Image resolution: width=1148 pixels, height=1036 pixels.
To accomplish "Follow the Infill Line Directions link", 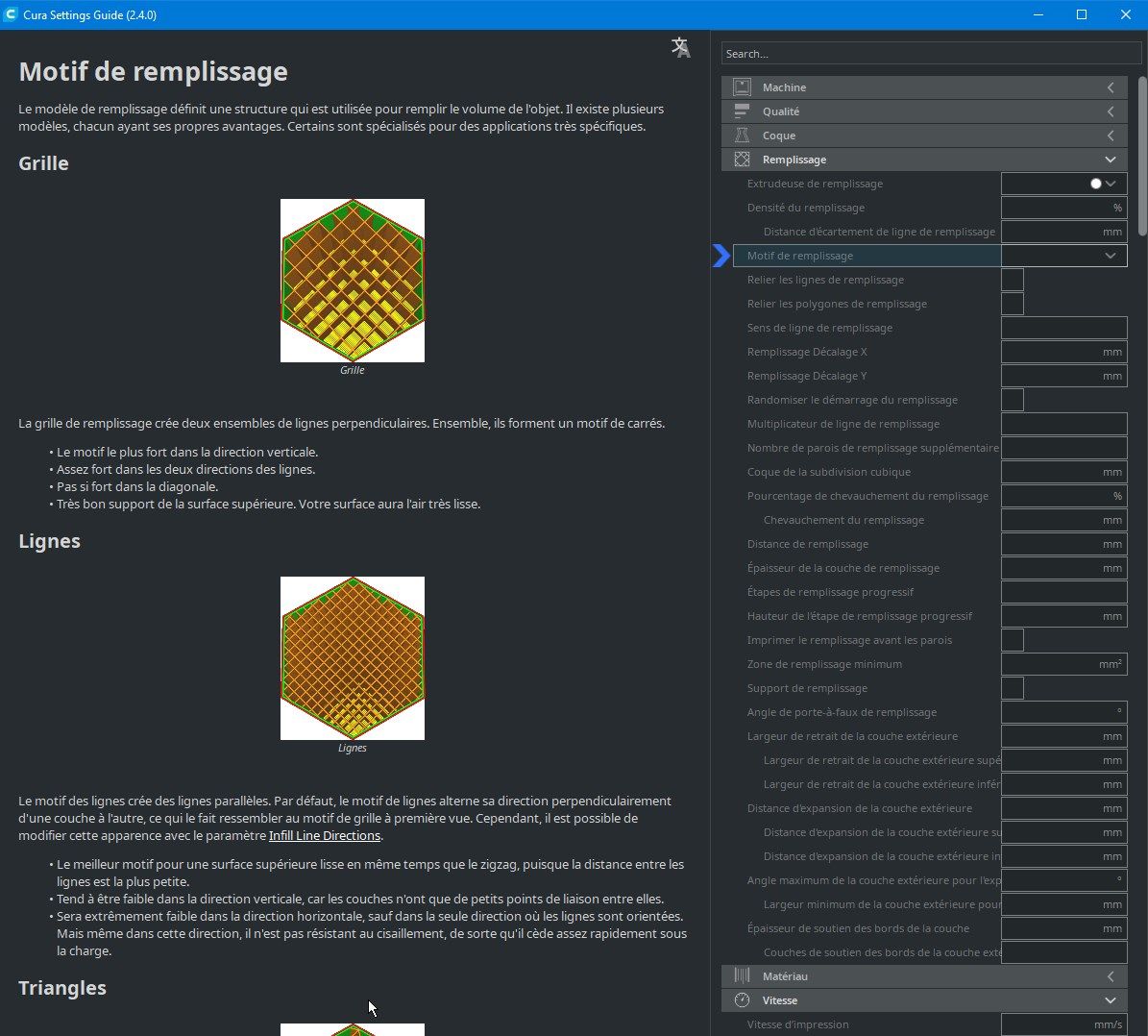I will (x=325, y=835).
